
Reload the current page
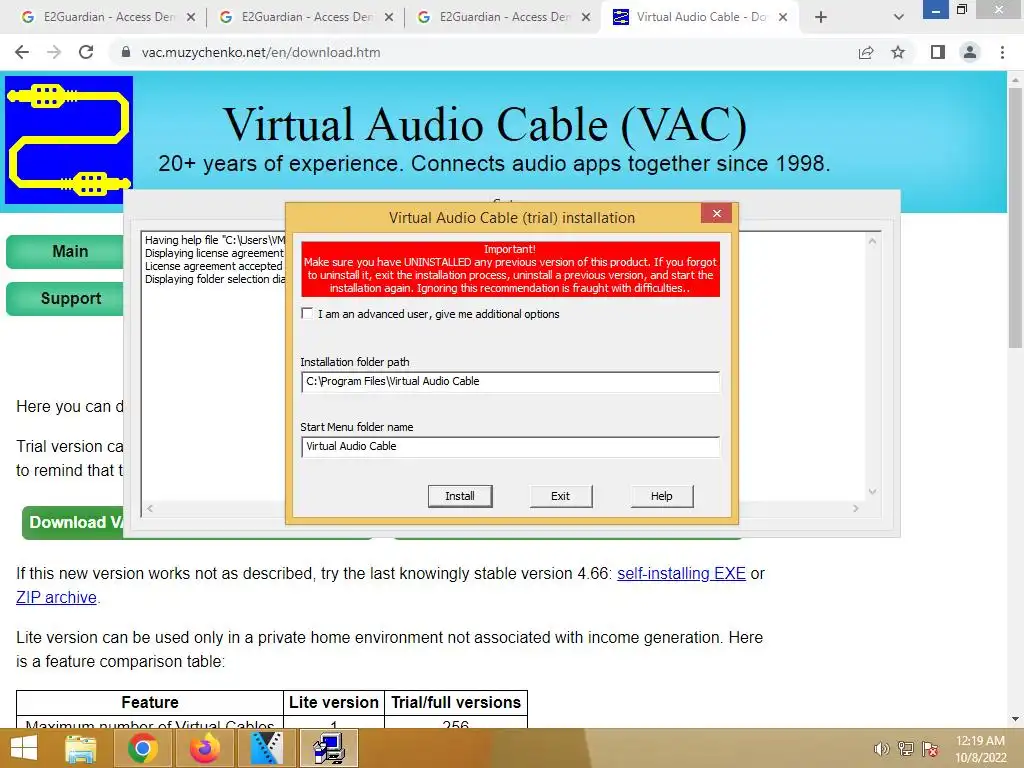[x=86, y=52]
